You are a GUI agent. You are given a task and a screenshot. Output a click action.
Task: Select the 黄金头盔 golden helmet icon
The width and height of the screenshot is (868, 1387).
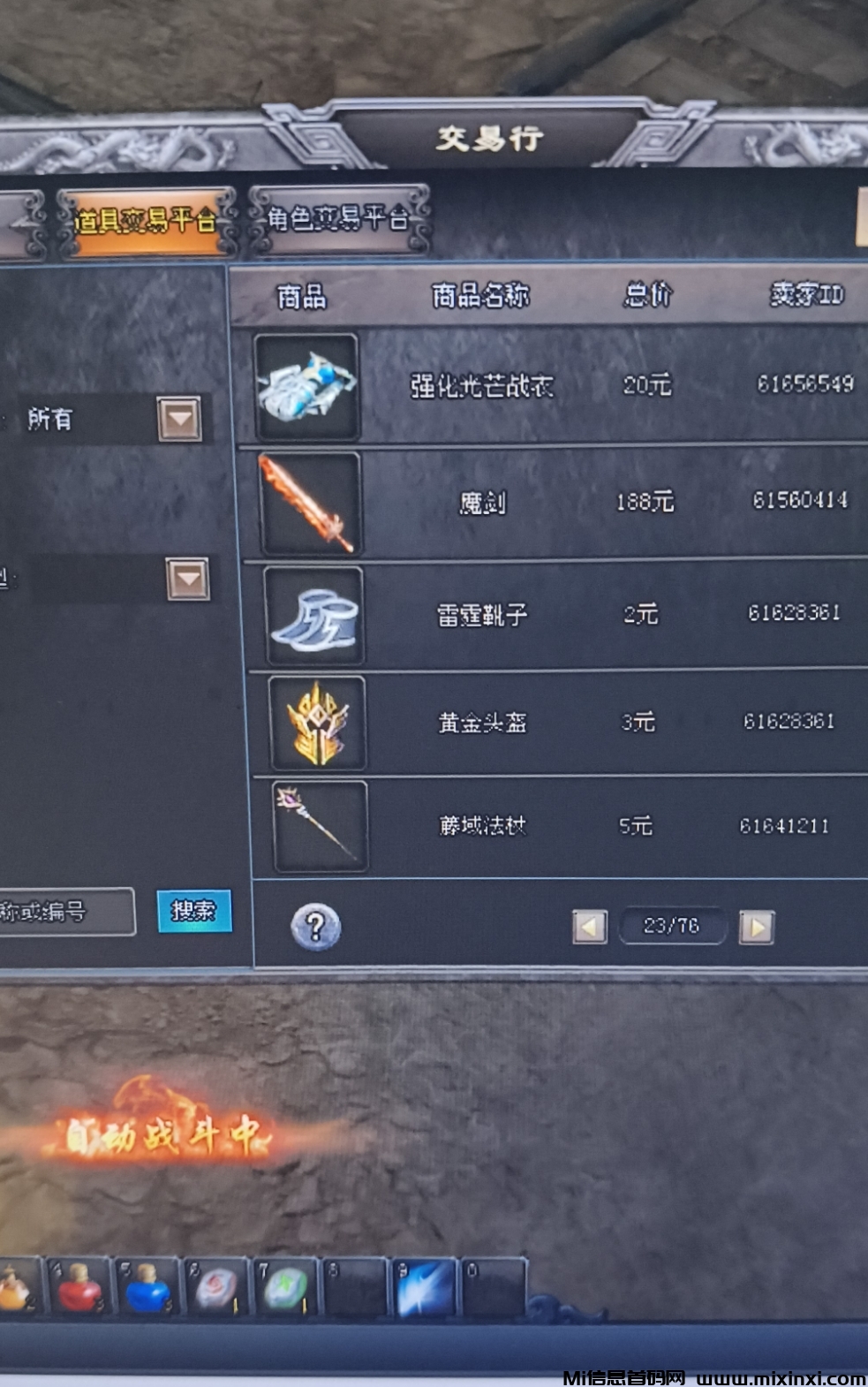pos(318,723)
